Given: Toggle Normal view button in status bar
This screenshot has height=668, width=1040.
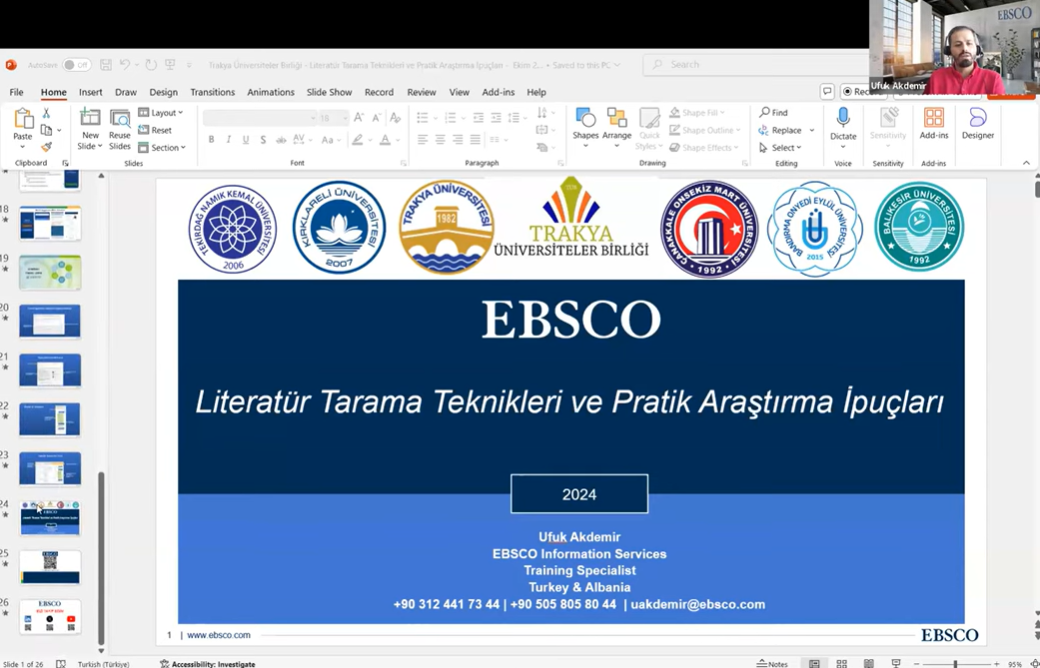Looking at the screenshot, I should pos(814,663).
